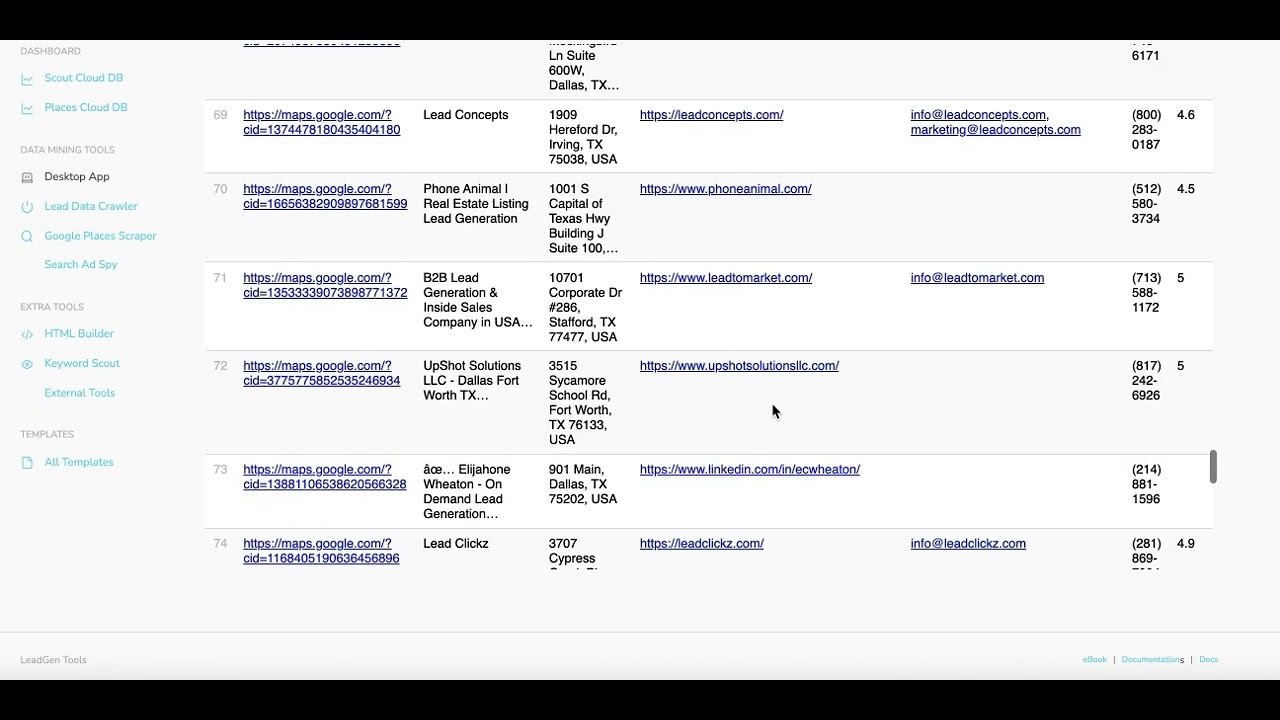Open Google Maps link in row 73
Image resolution: width=1280 pixels, height=720 pixels.
pyautogui.click(x=325, y=477)
